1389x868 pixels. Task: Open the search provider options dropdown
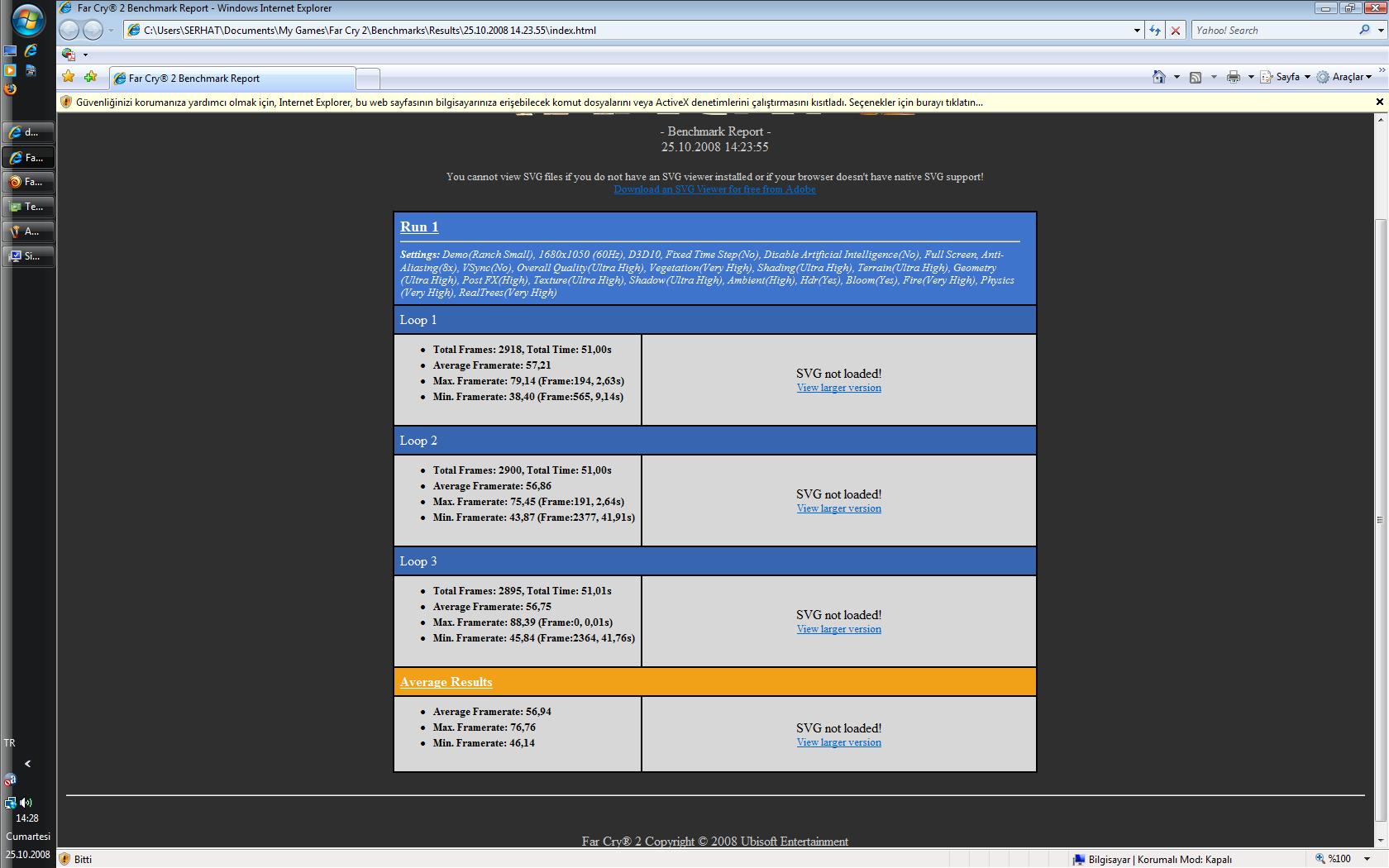(1380, 31)
